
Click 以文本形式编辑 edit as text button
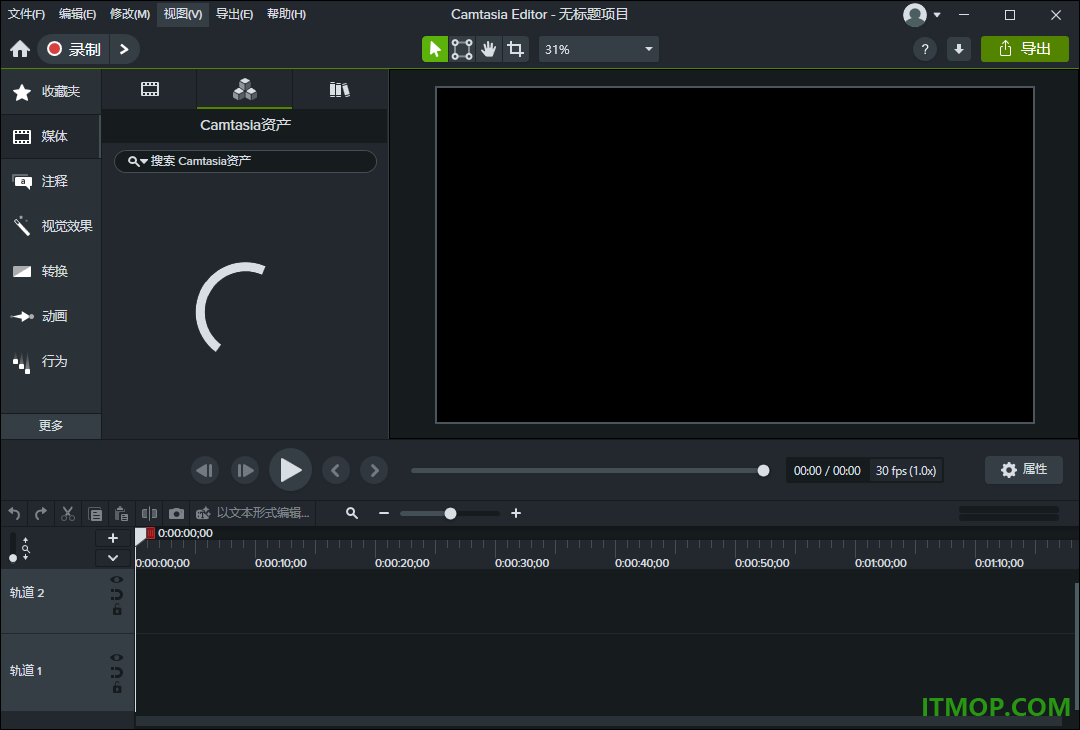pos(253,513)
